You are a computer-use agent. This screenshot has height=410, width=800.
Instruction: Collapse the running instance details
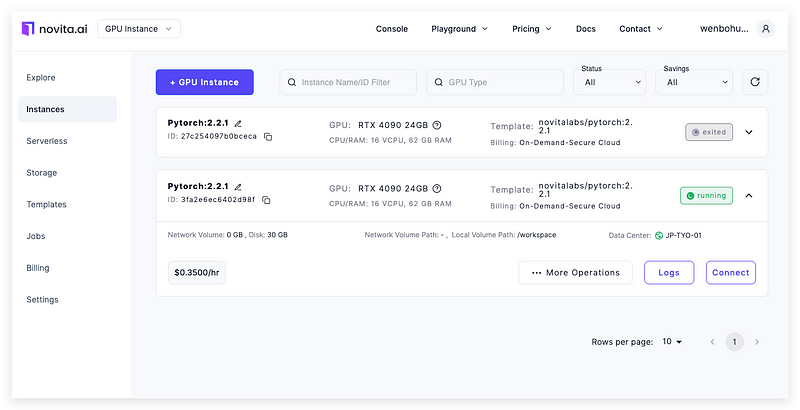(749, 195)
